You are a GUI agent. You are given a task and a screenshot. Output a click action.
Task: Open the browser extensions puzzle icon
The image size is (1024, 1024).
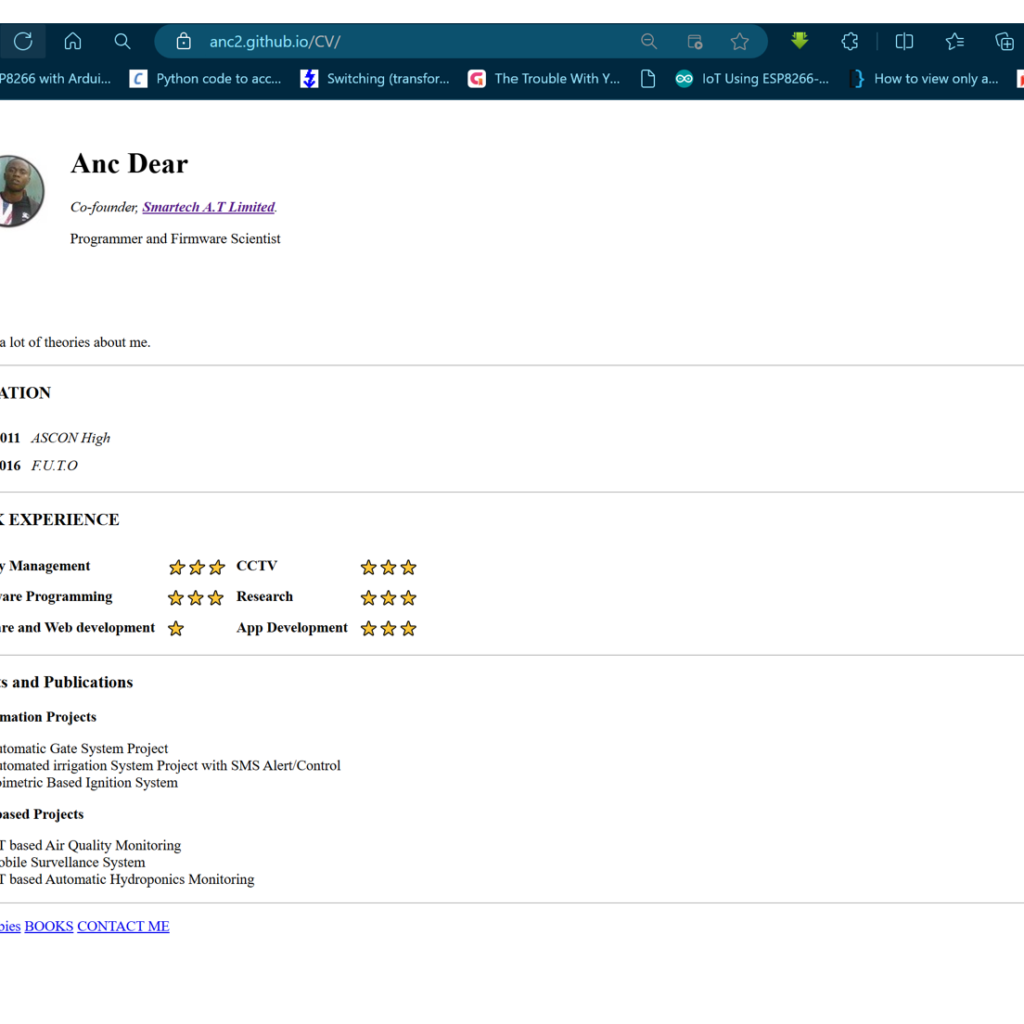[849, 41]
